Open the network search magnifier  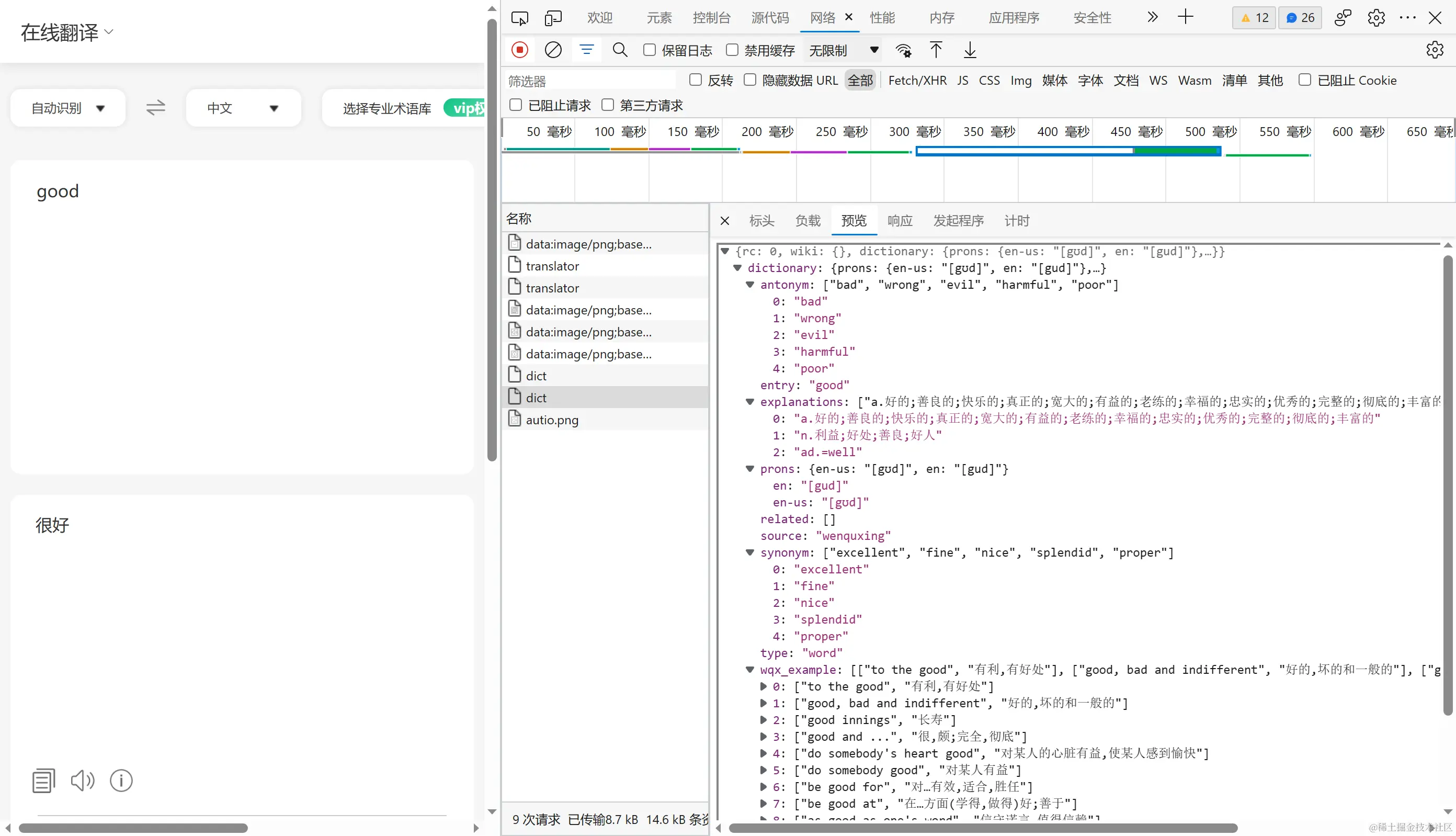(x=620, y=50)
